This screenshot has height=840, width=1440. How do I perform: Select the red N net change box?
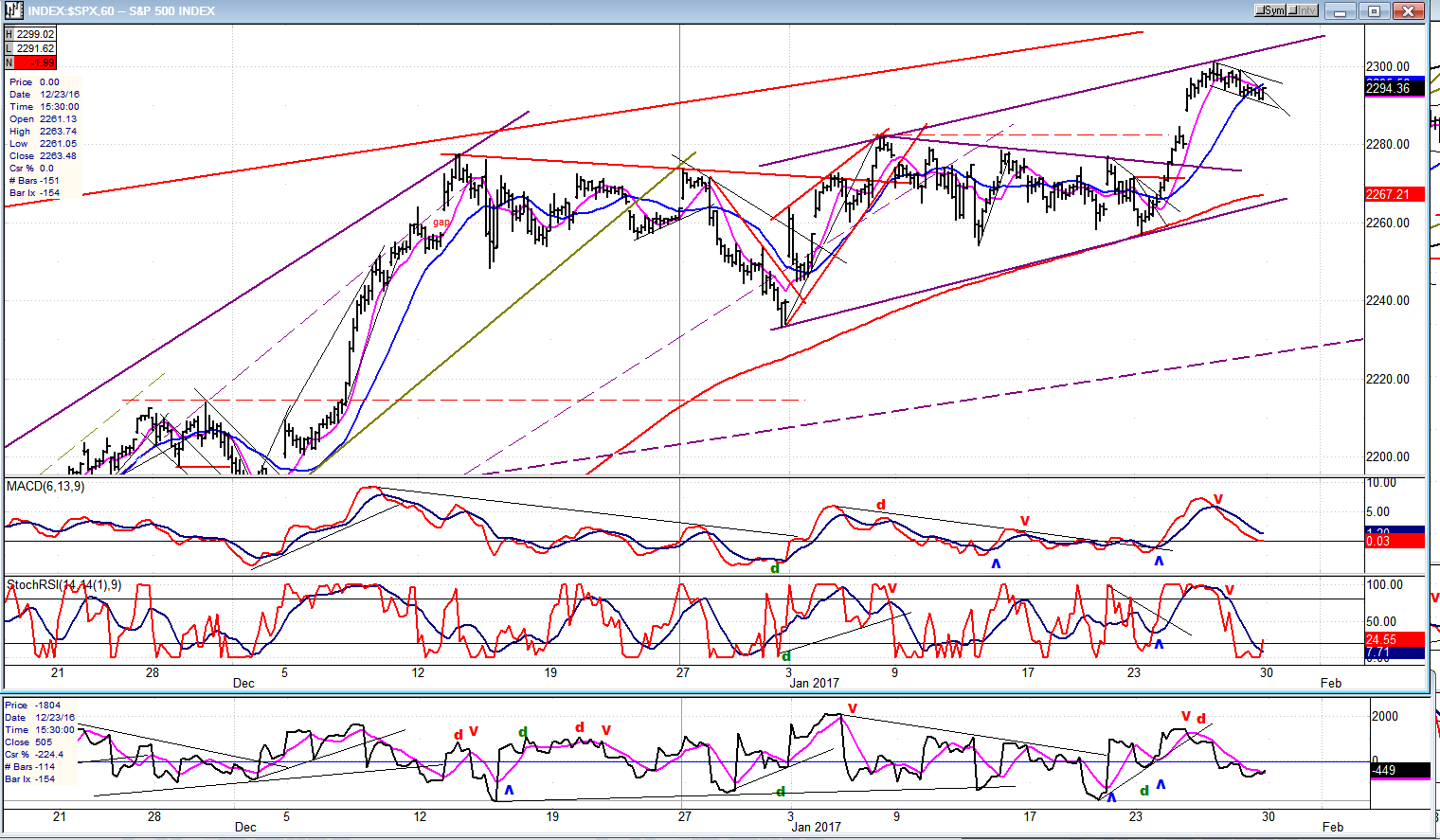click(x=30, y=63)
